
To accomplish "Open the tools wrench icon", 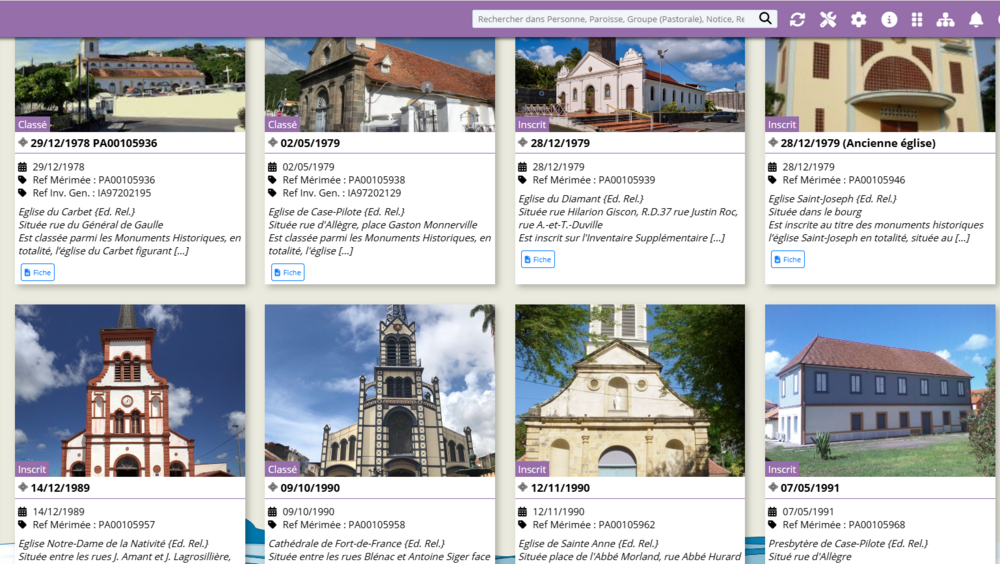I will click(x=828, y=19).
